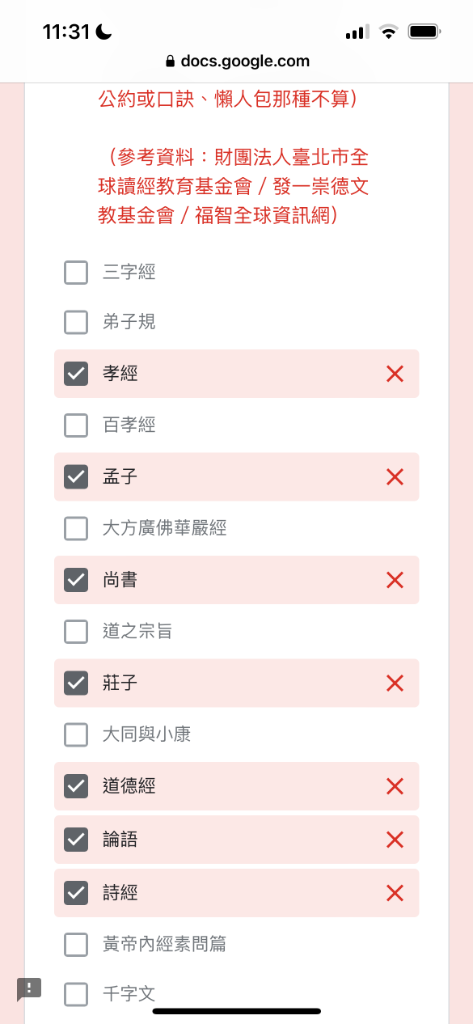Tap the red X beside 論語
This screenshot has width=473, height=1024.
pos(395,839)
